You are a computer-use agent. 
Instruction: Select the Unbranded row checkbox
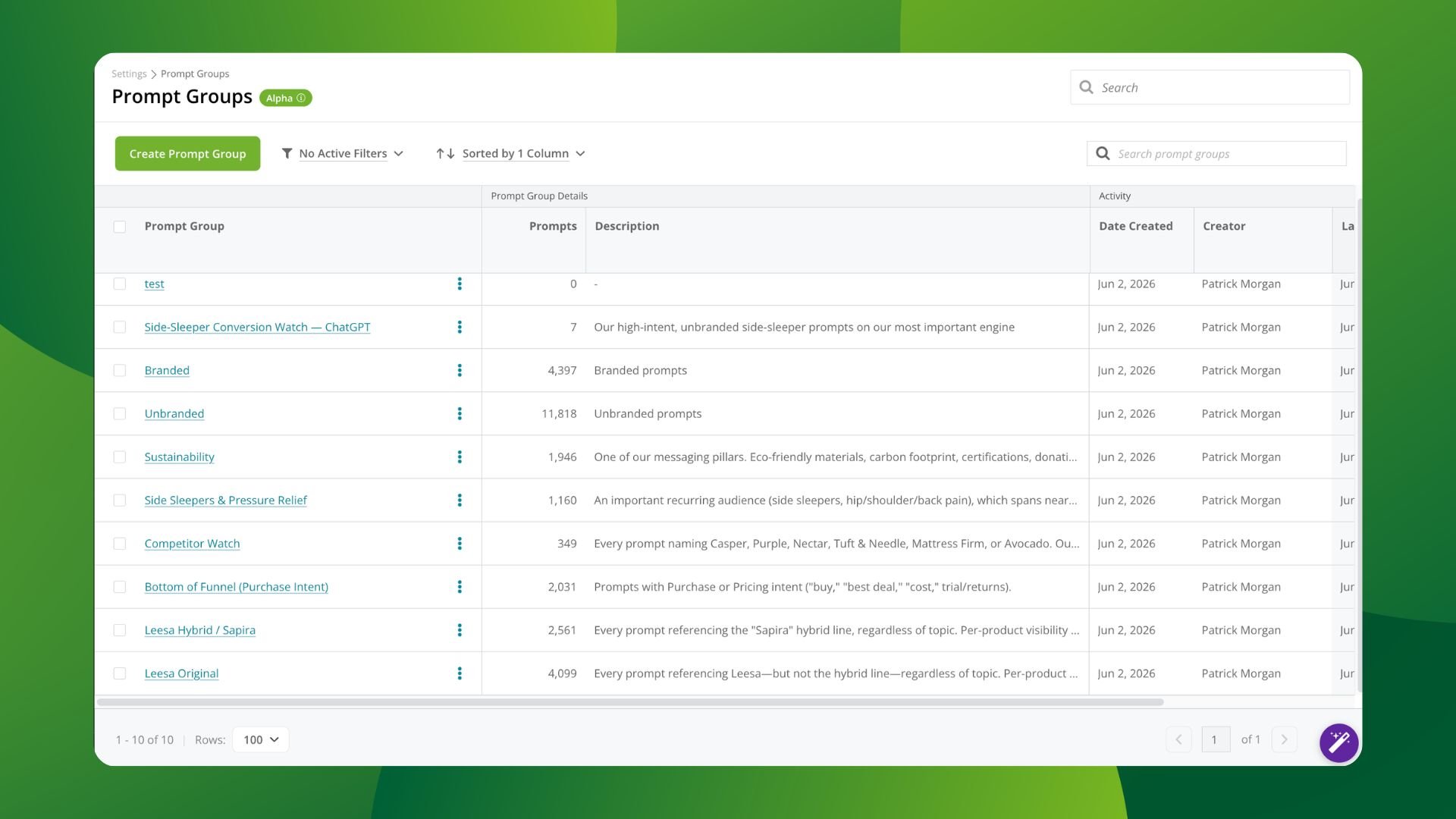coord(120,413)
